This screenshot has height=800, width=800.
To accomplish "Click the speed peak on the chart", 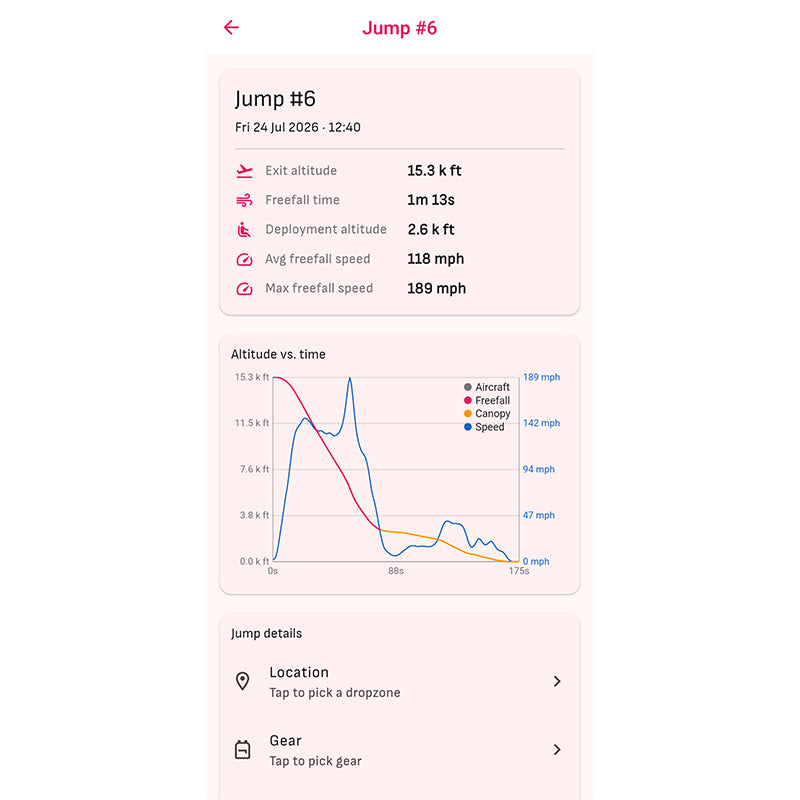I will 350,379.
